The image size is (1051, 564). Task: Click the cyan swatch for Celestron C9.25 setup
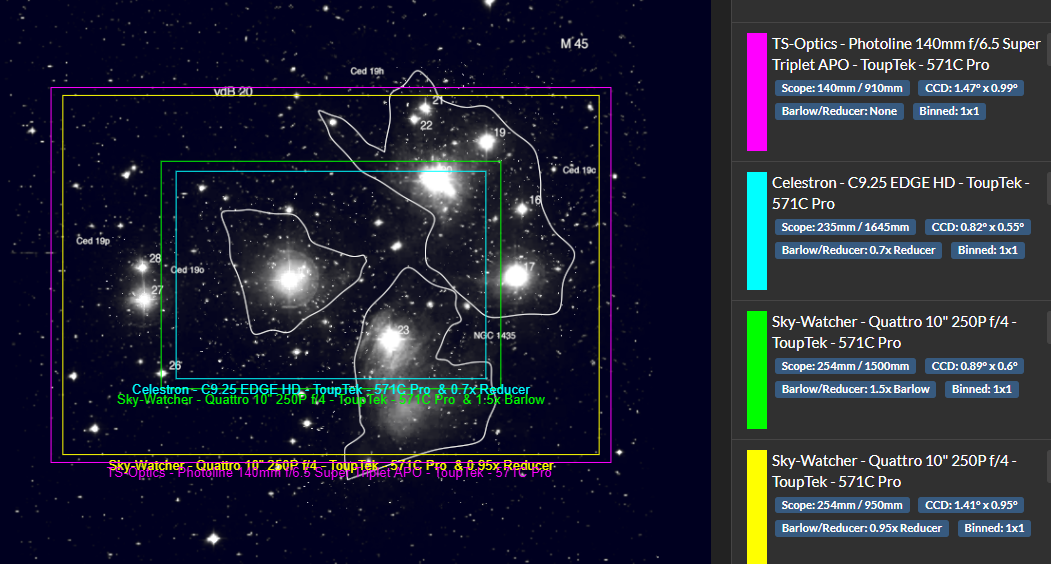[757, 231]
